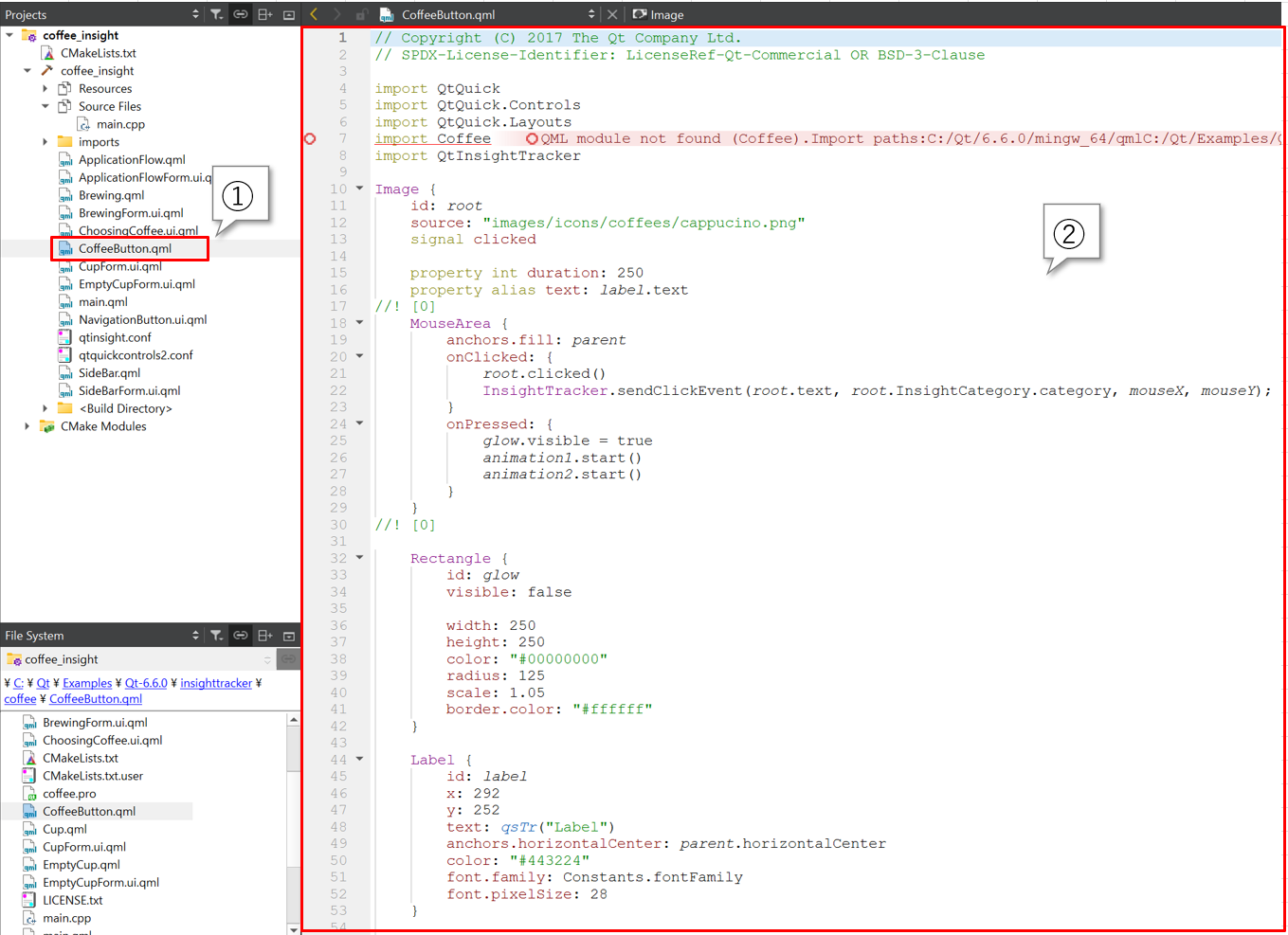Click the split icon in Projects panel header

[265, 14]
